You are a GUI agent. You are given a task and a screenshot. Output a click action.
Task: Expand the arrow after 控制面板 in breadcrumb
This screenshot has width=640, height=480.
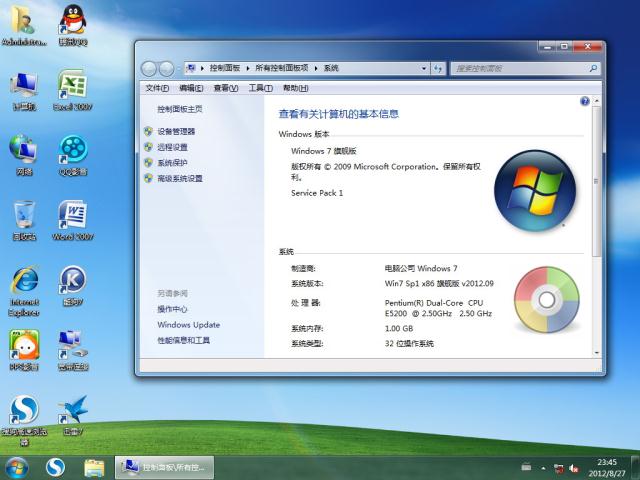coord(248,68)
